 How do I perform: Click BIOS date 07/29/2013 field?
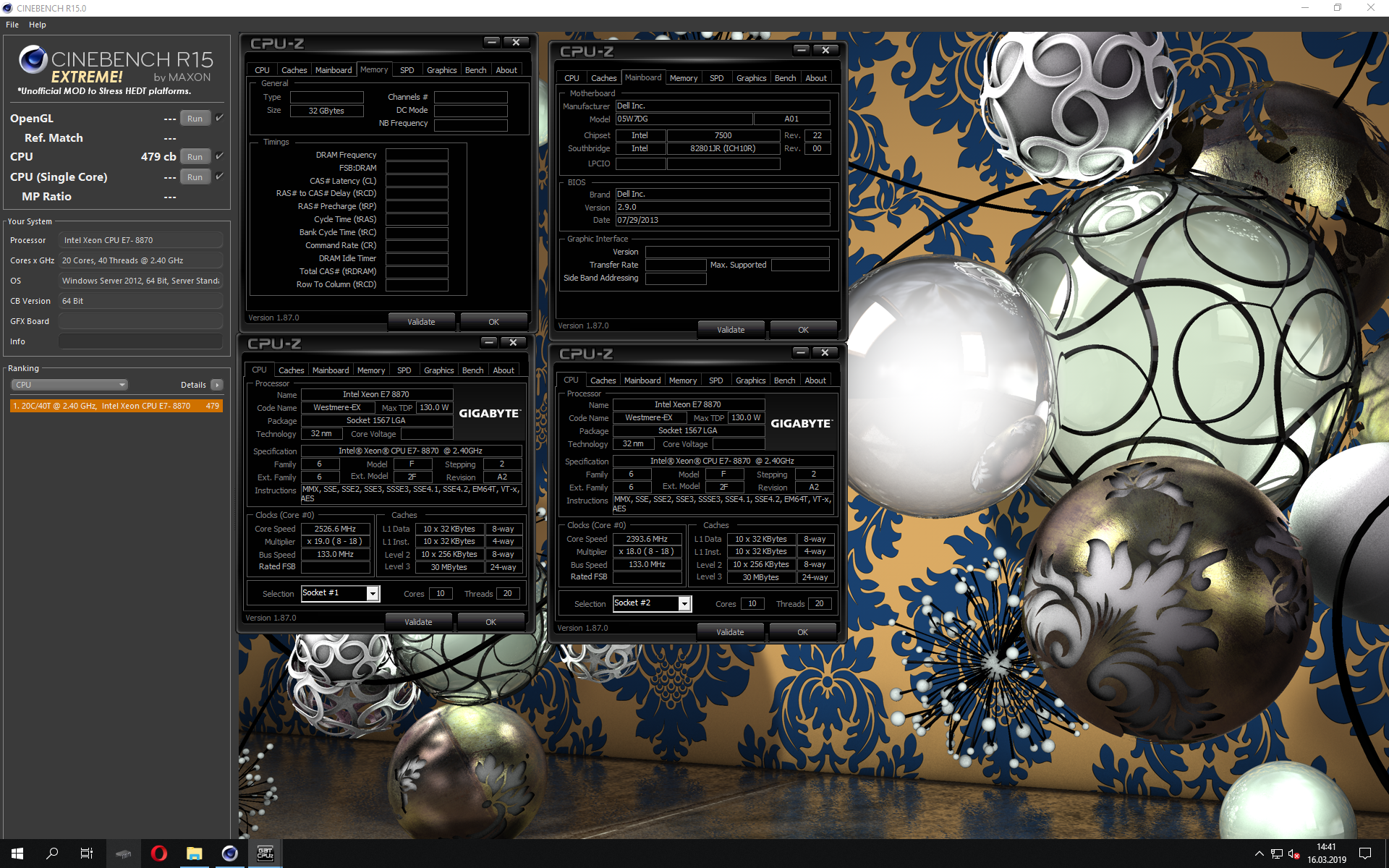(x=723, y=221)
